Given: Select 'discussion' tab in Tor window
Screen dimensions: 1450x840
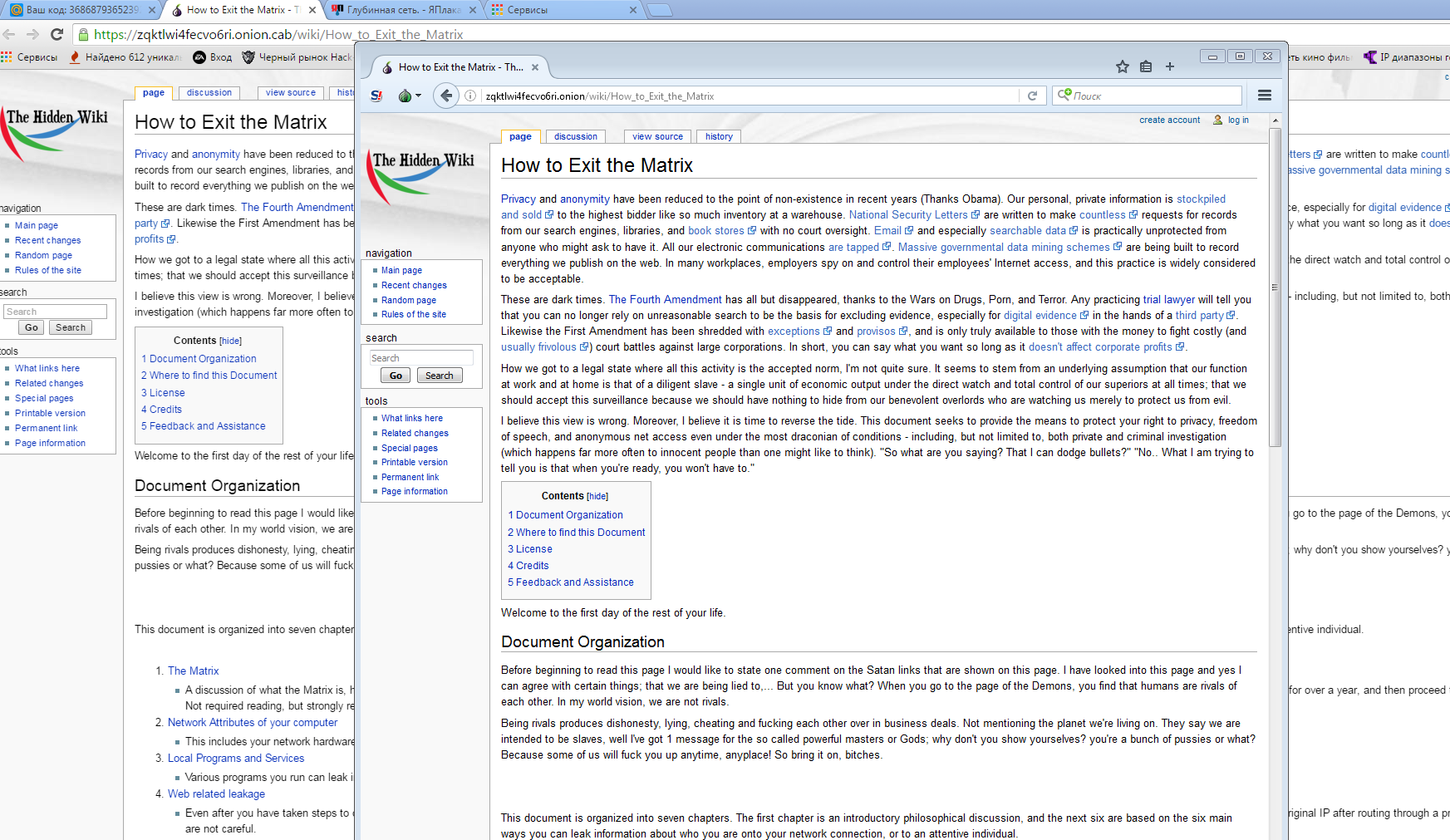Looking at the screenshot, I should coord(576,136).
